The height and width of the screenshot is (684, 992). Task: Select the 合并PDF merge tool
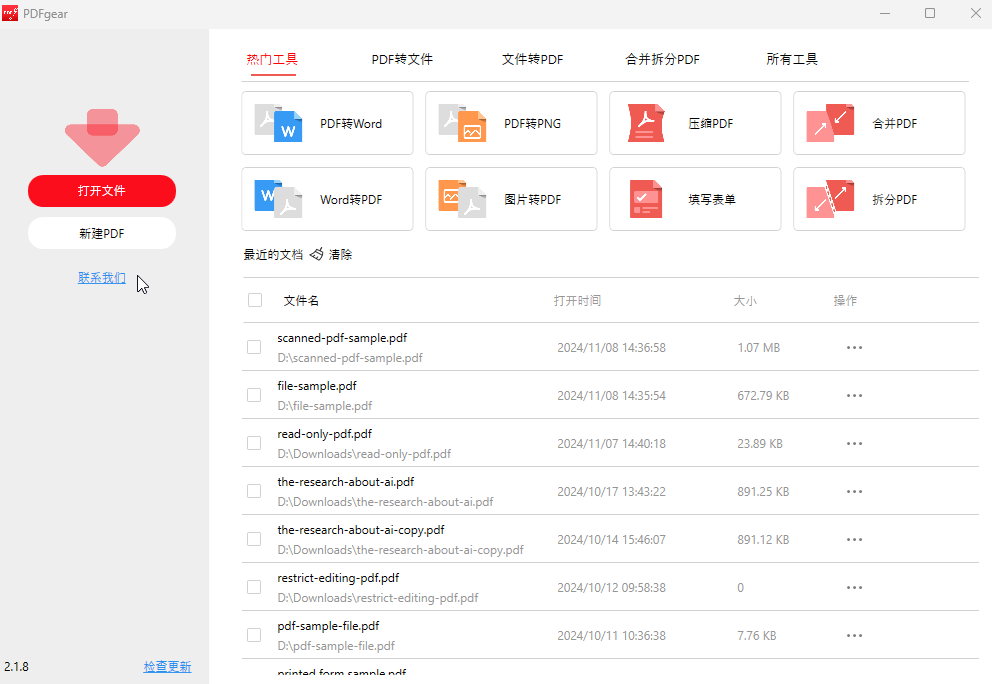point(879,124)
